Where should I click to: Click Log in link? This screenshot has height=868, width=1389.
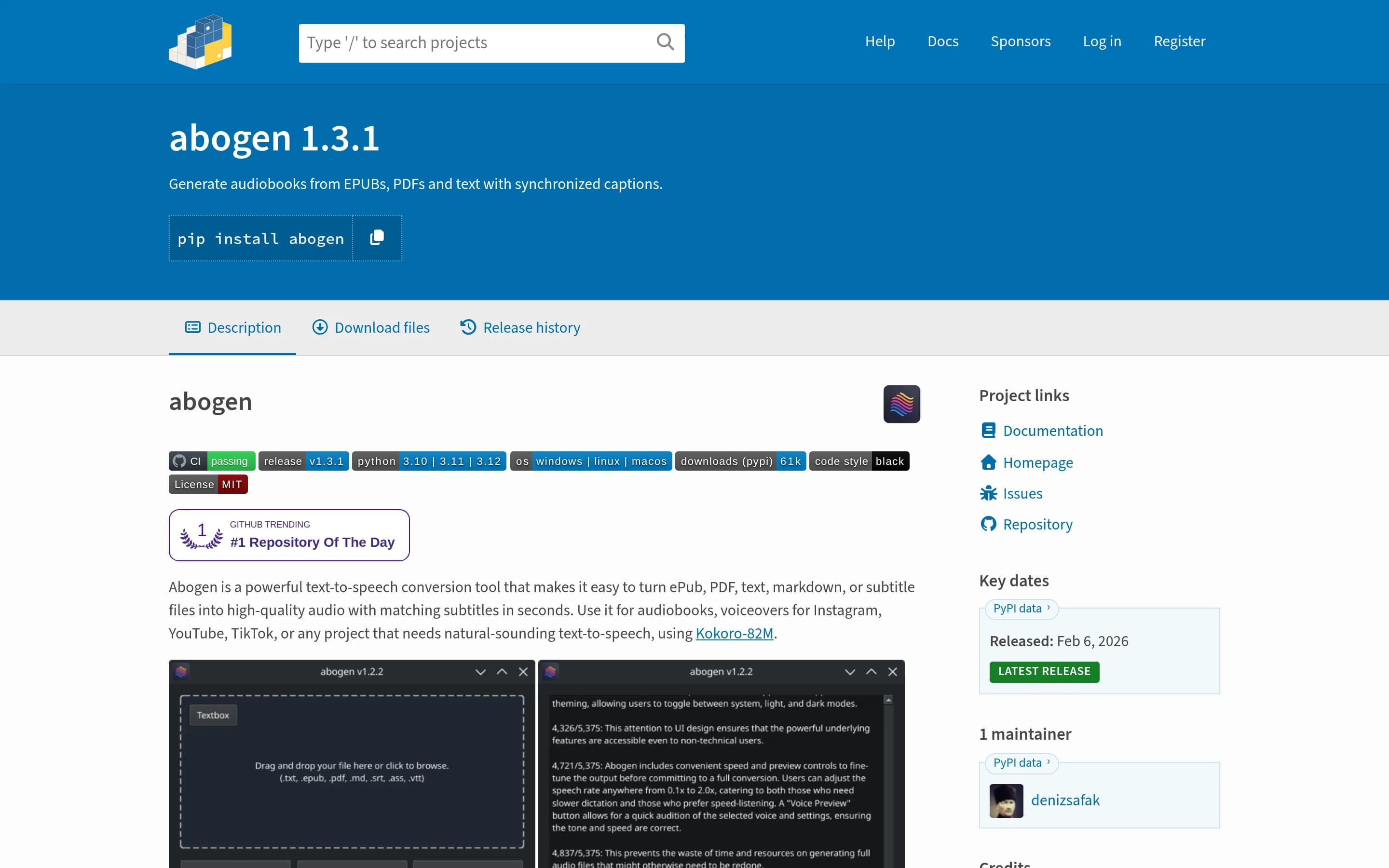coord(1102,41)
